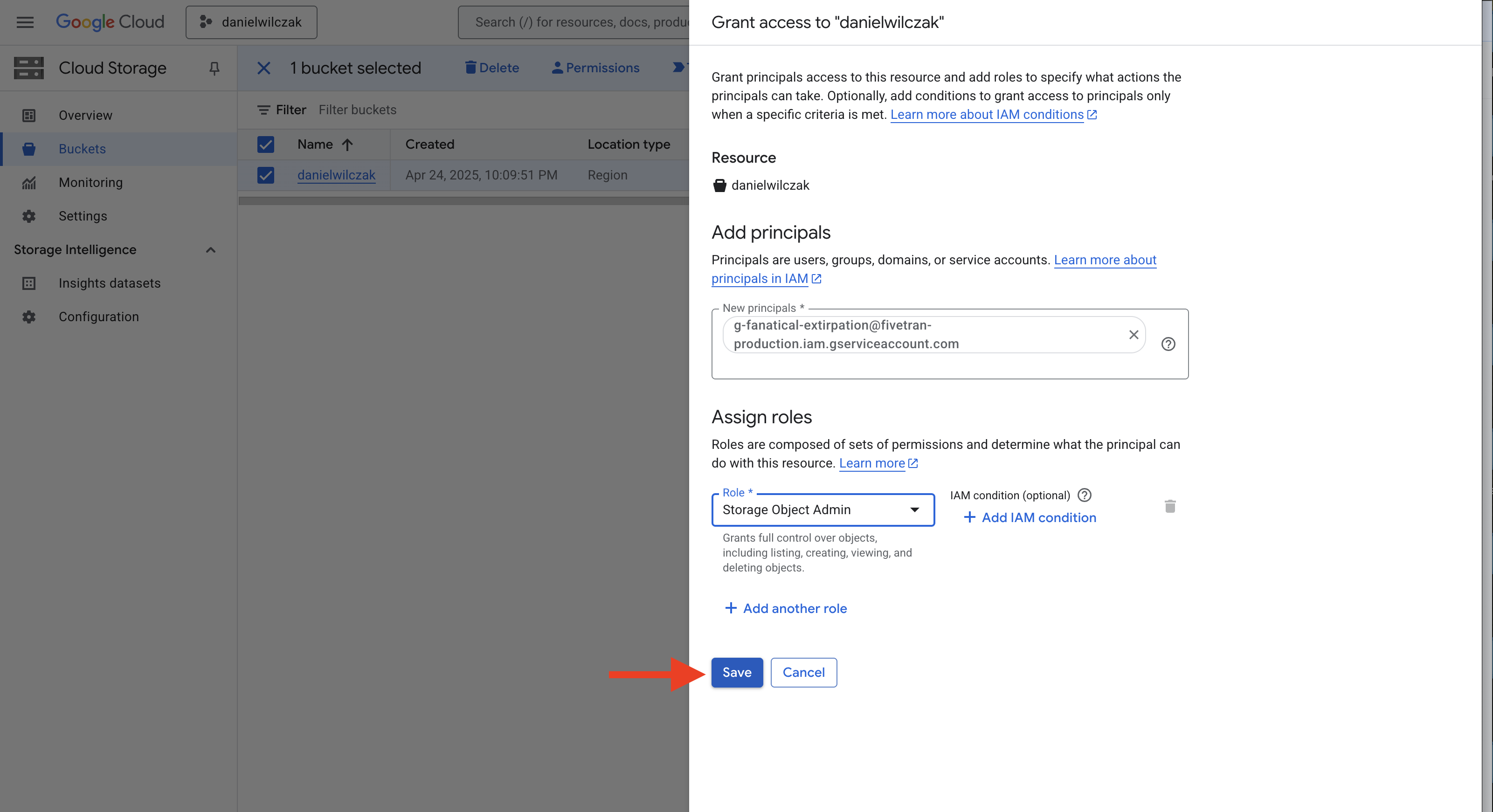Viewport: 1493px width, 812px height.
Task: Click Add another role
Action: (785, 609)
